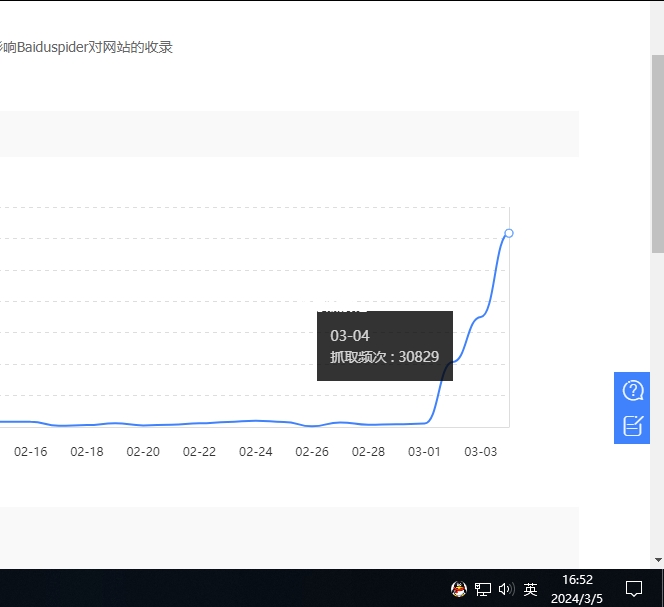
Task: Click the QQ penguin tray icon
Action: coord(459,589)
